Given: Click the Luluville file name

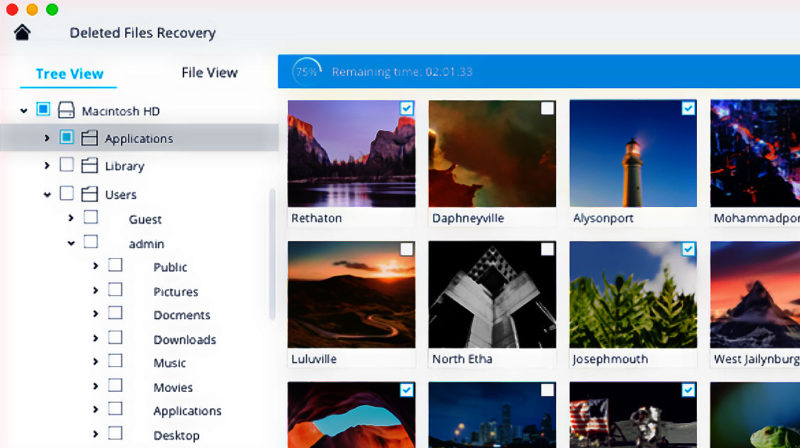Looking at the screenshot, I should click(314, 359).
